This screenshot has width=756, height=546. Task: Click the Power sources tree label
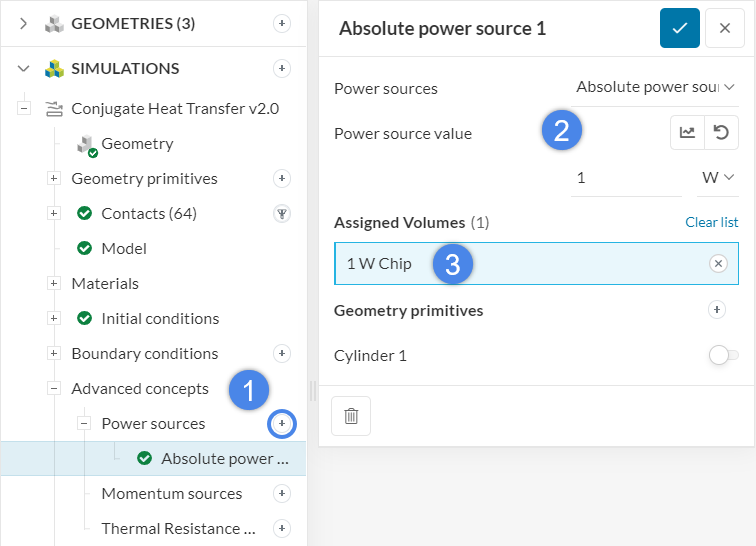click(x=153, y=423)
